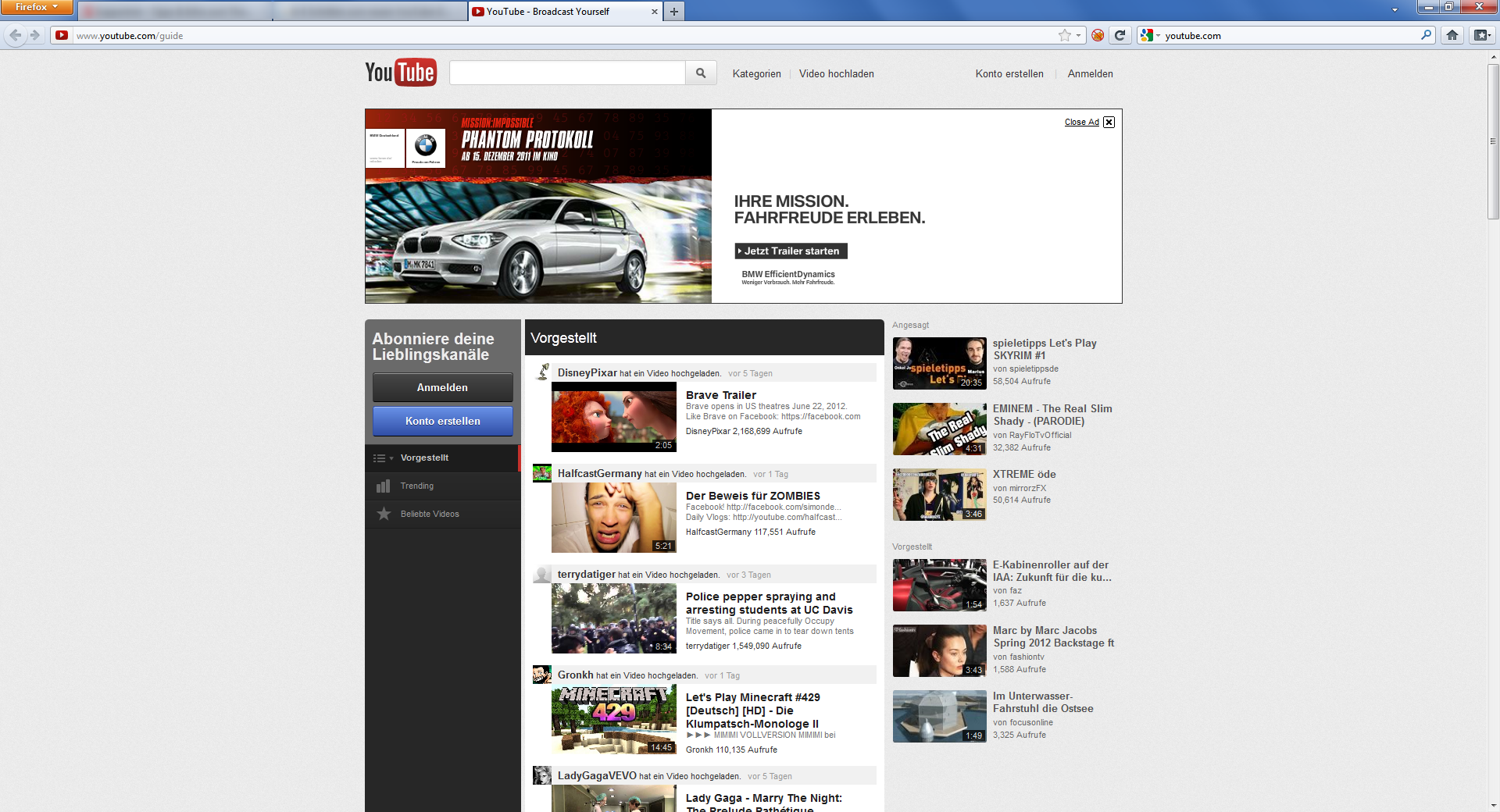The image size is (1500, 812).
Task: Close the BMW ad with the X icon
Action: click(1109, 122)
